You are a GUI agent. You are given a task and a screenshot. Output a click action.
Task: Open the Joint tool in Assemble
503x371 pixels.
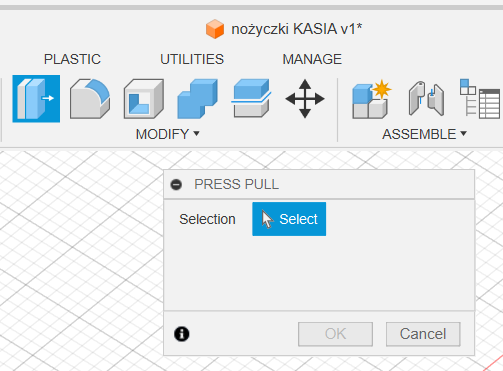click(x=426, y=99)
